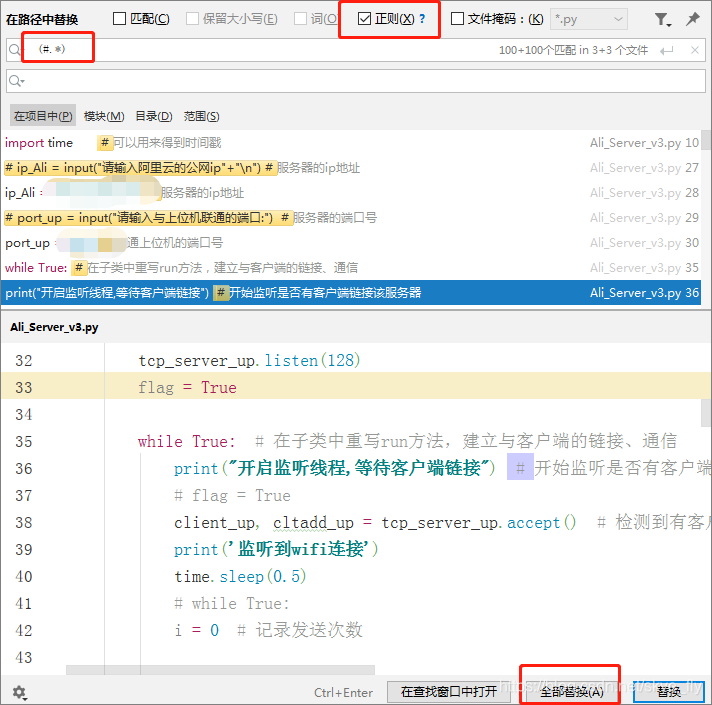Click the 全部替换(A) replace all button
The height and width of the screenshot is (705, 712).
[572, 691]
